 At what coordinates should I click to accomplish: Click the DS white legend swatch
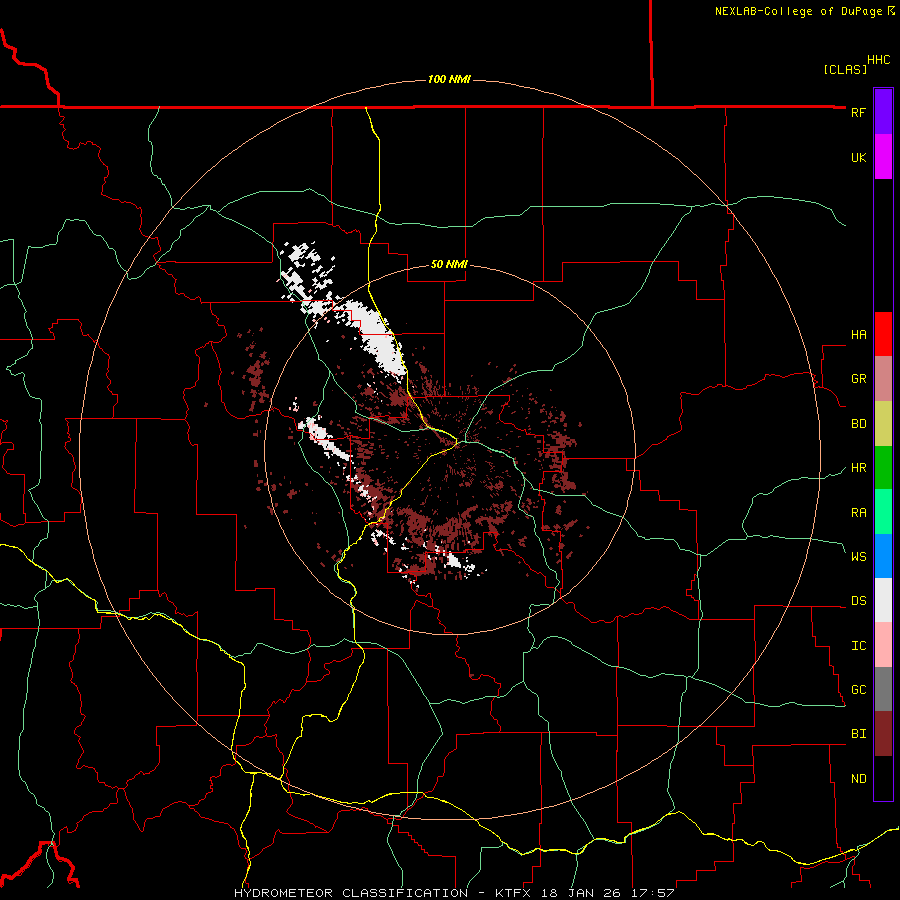pyautogui.click(x=883, y=600)
